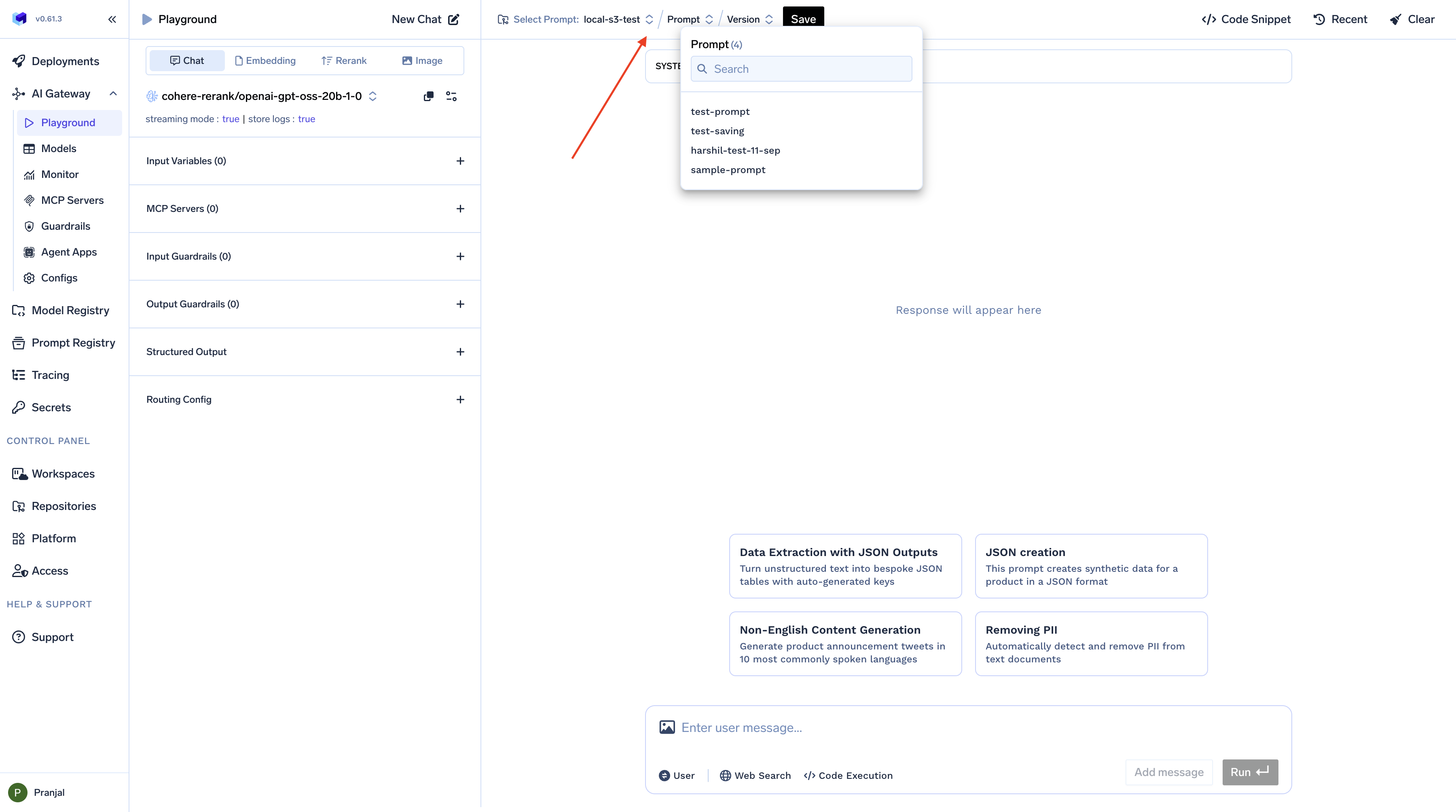This screenshot has width=1456, height=812.
Task: Collapse the sidebar with double-chevron icon
Action: 112,19
